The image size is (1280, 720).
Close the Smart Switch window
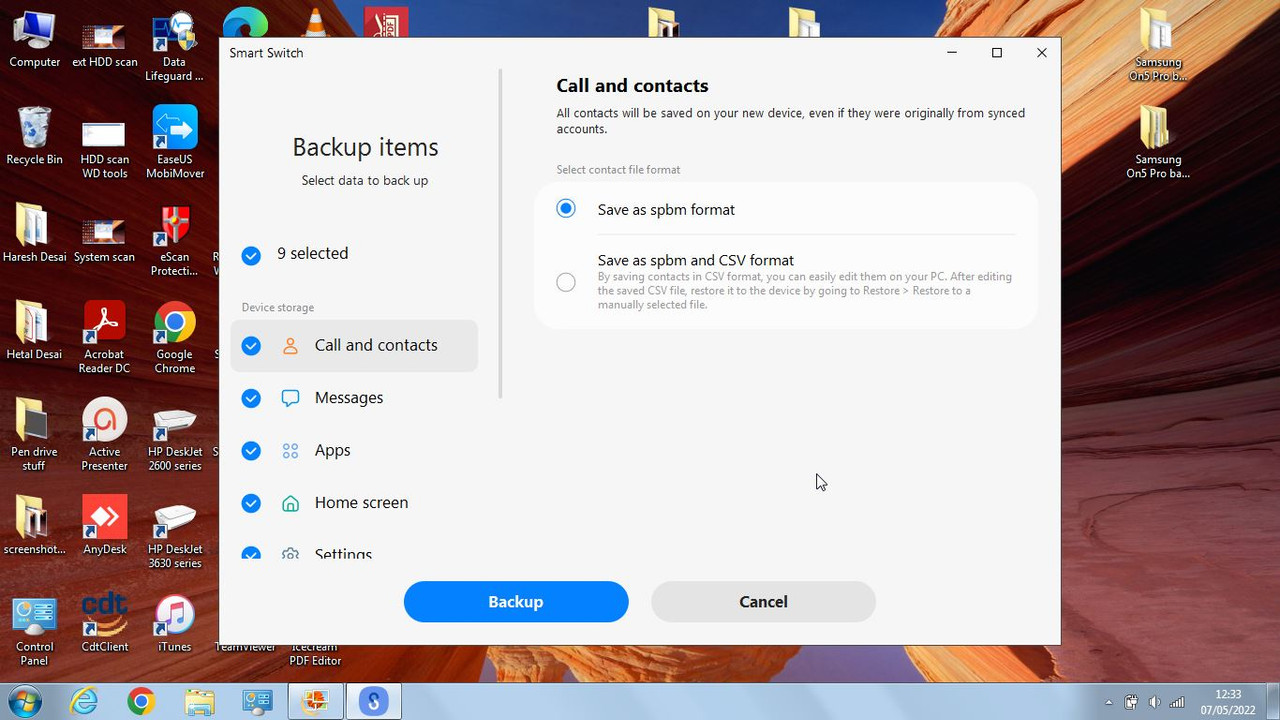point(1041,53)
